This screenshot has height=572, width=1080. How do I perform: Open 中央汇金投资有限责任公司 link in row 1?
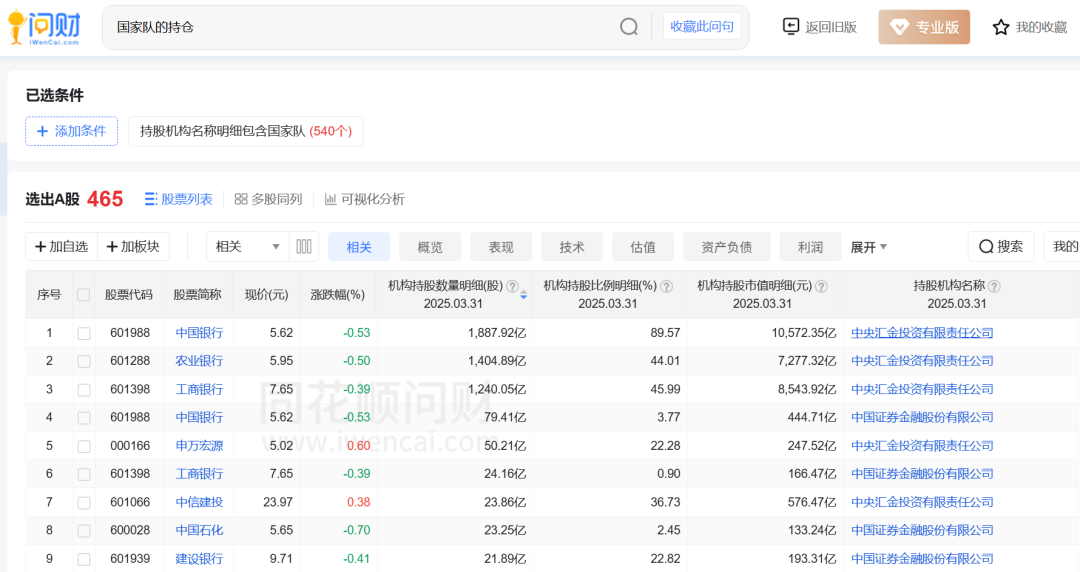point(922,333)
